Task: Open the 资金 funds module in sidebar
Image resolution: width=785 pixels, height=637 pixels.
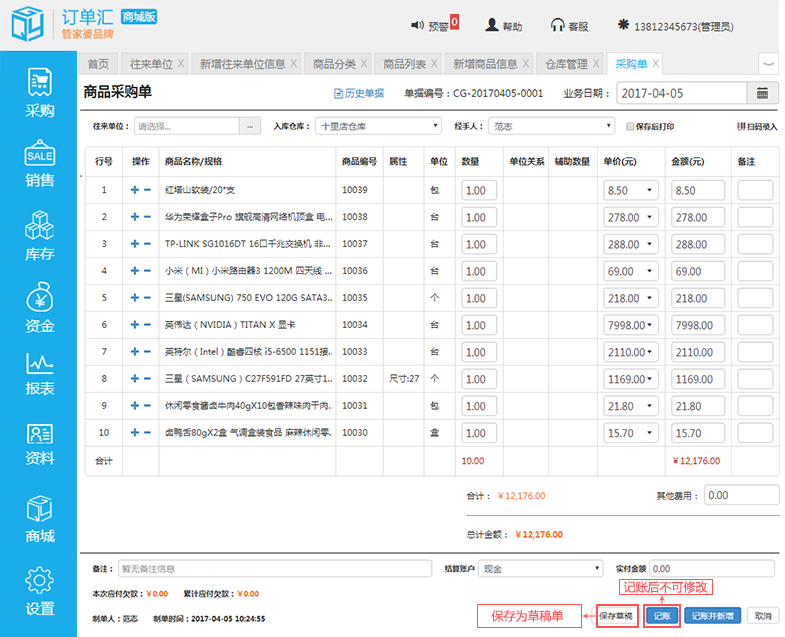Action: point(40,308)
